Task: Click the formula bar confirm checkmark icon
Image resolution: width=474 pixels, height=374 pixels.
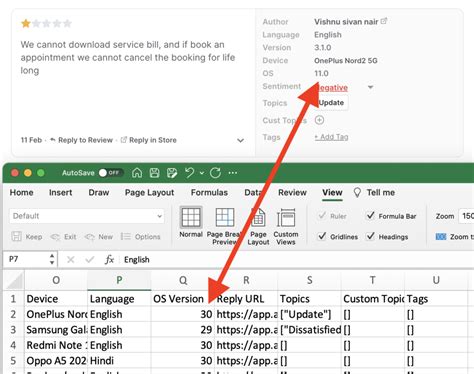Action: tap(90, 259)
